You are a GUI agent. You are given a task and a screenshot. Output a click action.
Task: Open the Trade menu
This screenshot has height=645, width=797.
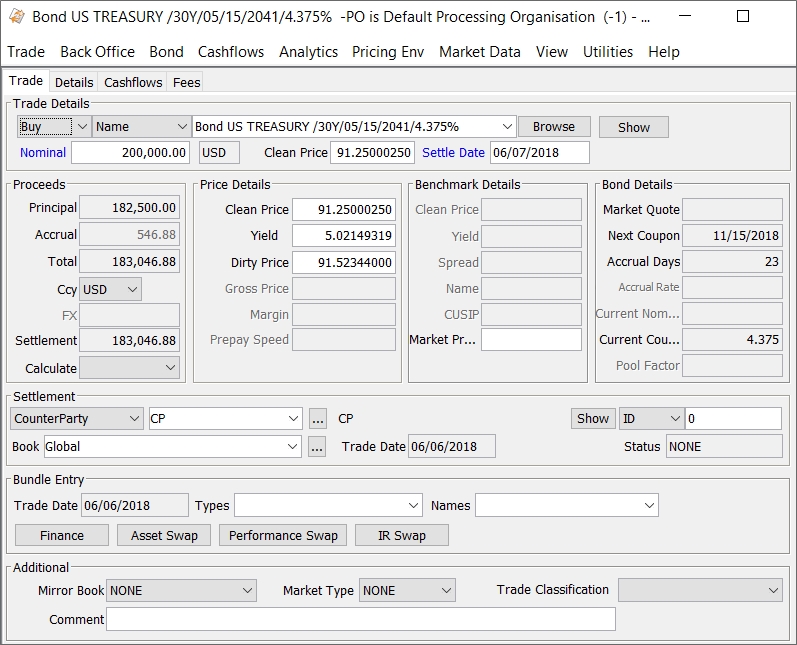pos(26,52)
